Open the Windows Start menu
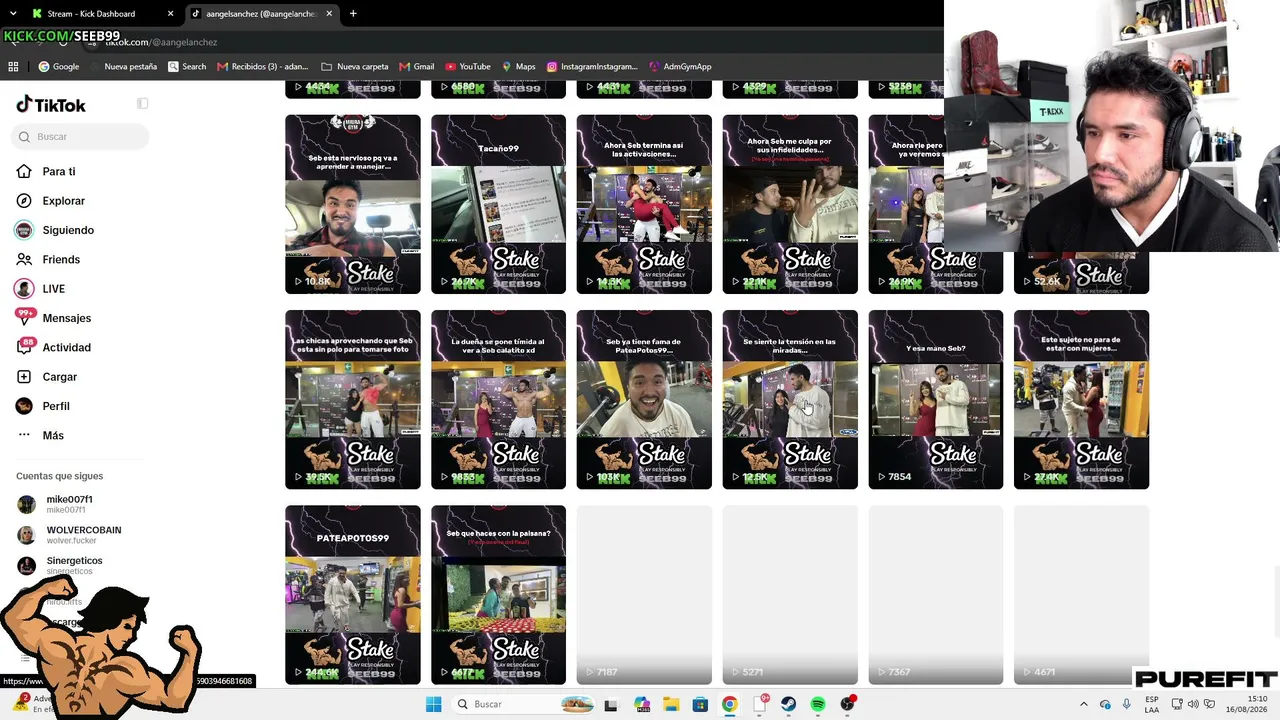This screenshot has height=720, width=1280. tap(433, 704)
